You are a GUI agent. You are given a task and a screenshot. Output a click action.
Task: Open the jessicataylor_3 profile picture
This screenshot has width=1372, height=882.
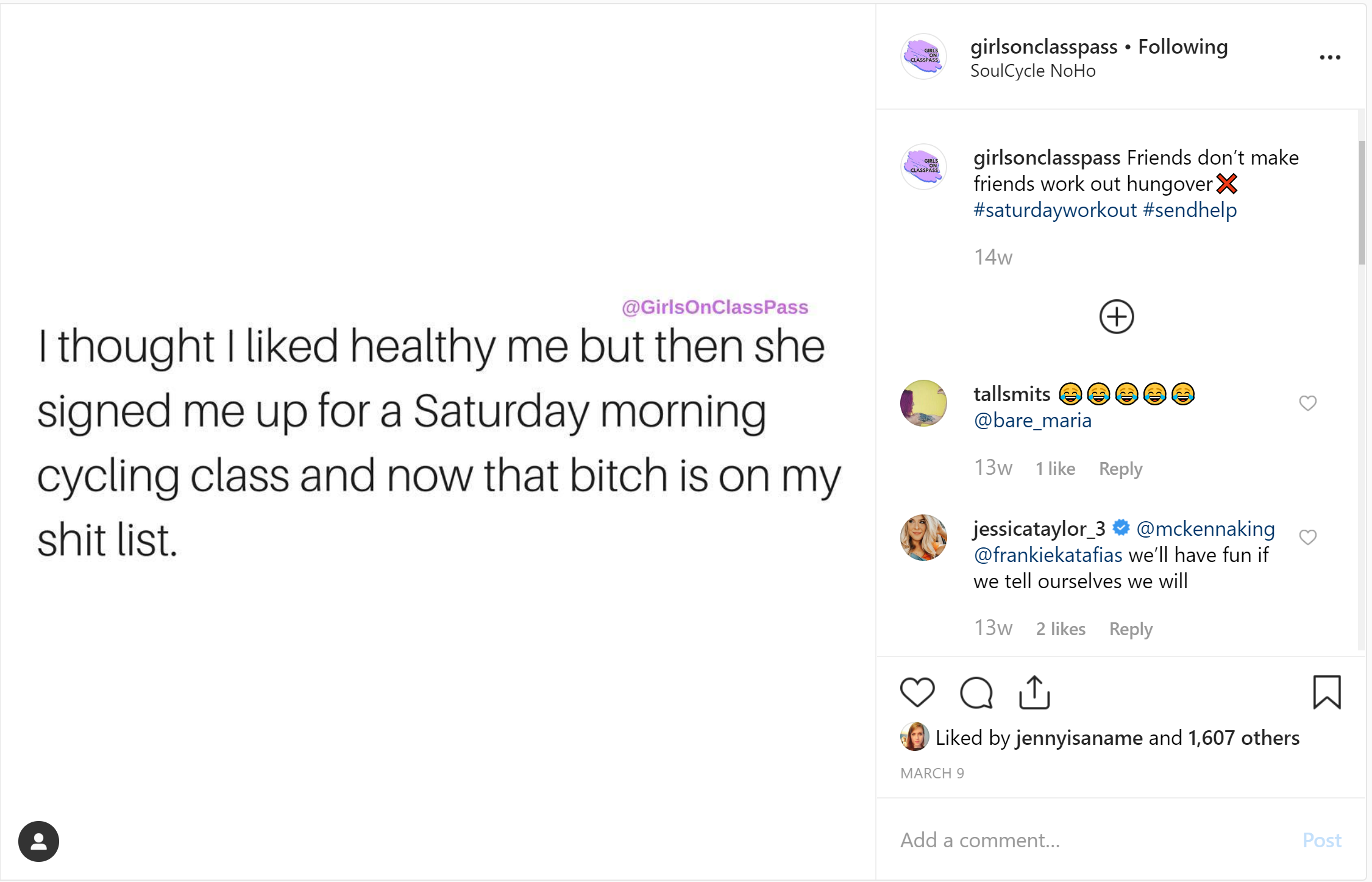[x=923, y=538]
